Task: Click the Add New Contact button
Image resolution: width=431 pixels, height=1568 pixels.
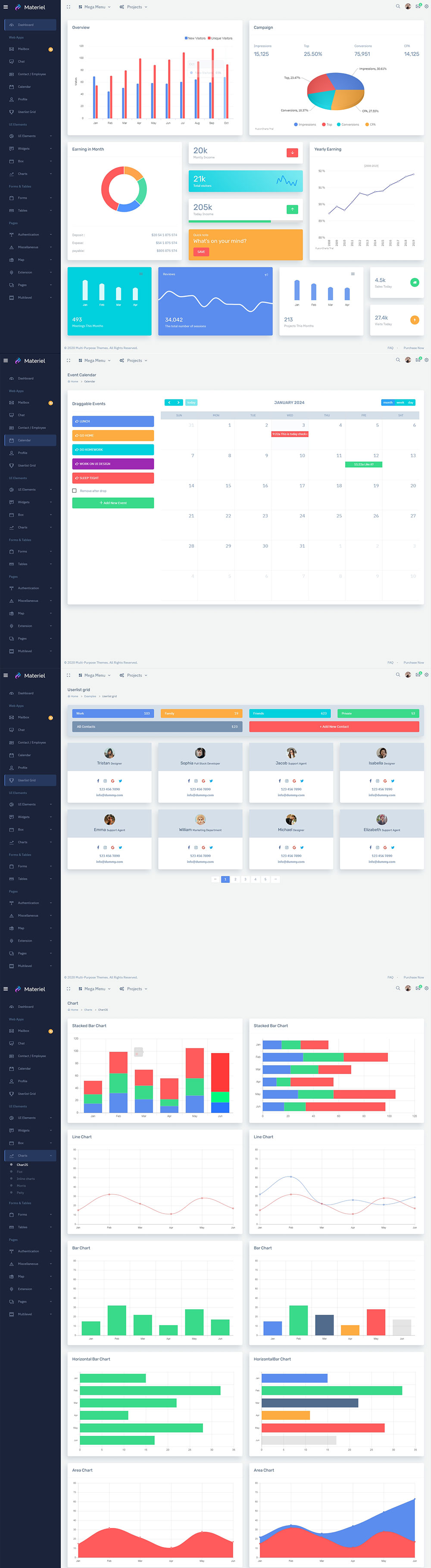Action: click(x=334, y=727)
